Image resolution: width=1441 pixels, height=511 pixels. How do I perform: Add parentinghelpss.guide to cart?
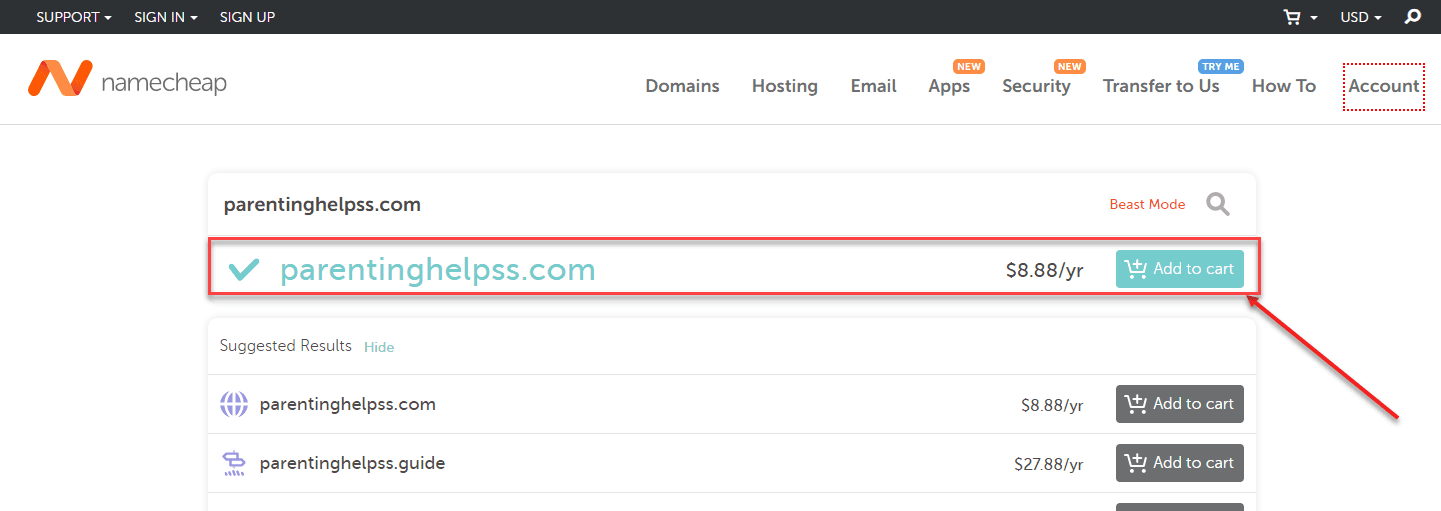[x=1180, y=463]
